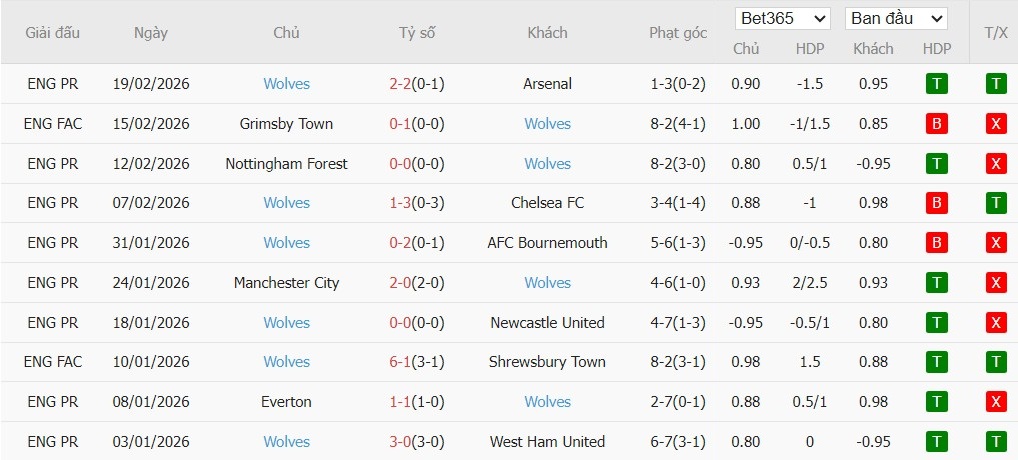The width and height of the screenshot is (1018, 460).
Task: Click green T T/X badge in West Ham row
Action: tap(995, 442)
